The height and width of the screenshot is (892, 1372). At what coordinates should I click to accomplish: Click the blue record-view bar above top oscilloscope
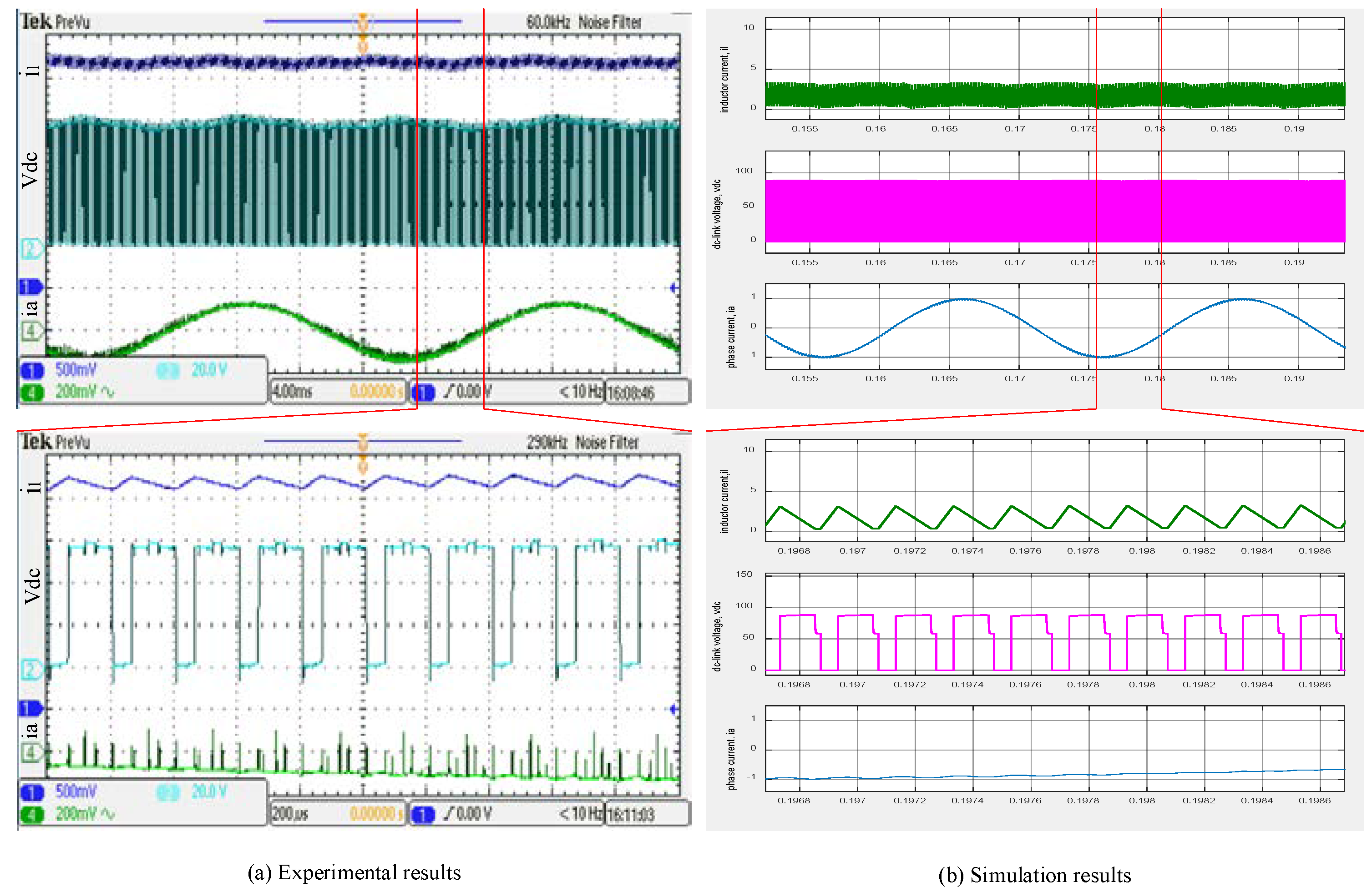click(x=311, y=21)
